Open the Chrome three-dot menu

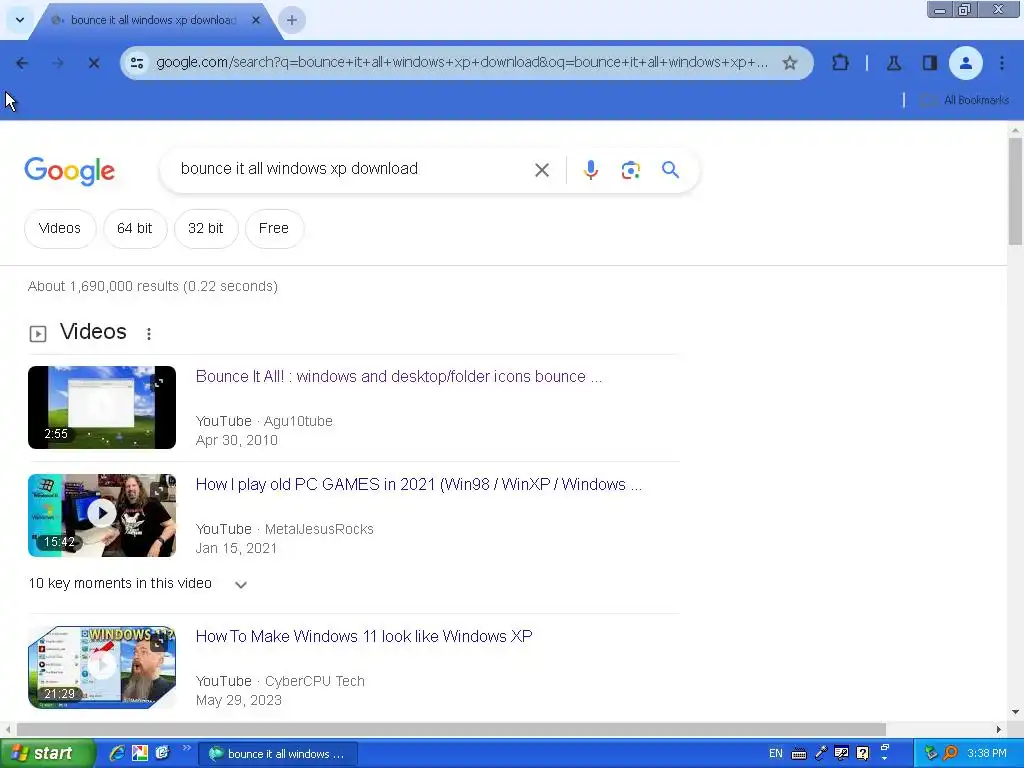(1002, 63)
